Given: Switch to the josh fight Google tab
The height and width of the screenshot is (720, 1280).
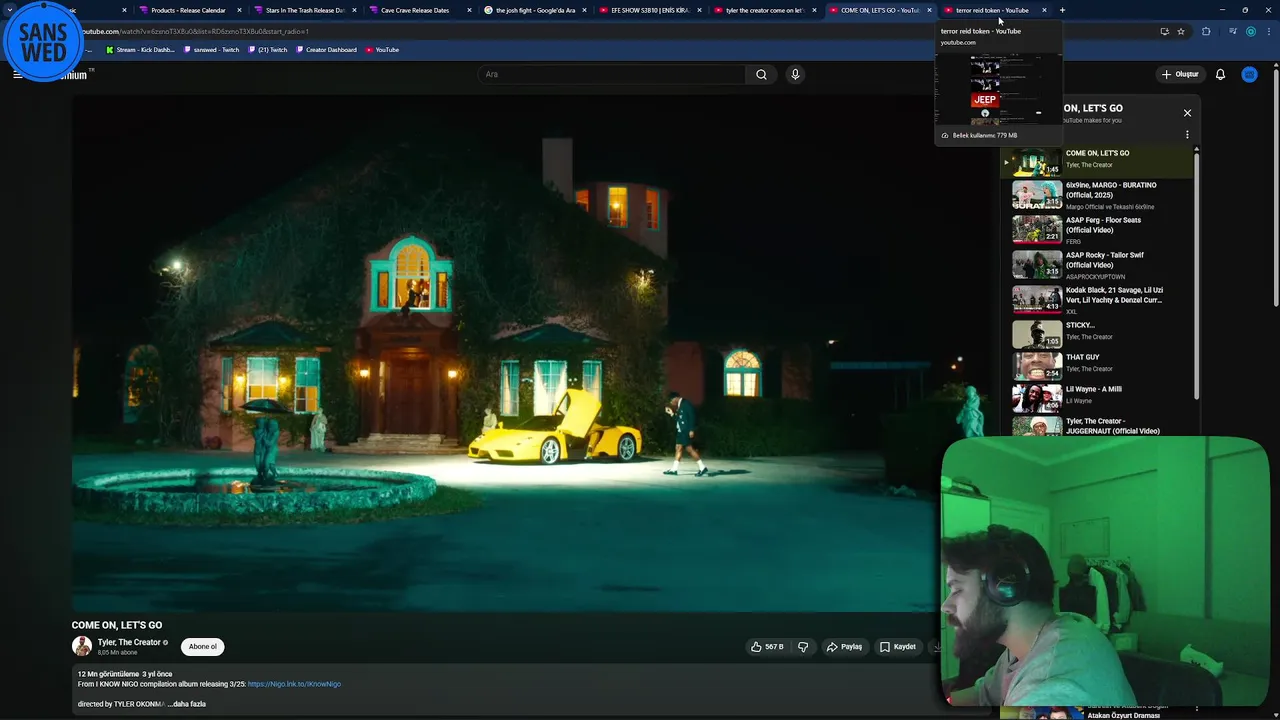Looking at the screenshot, I should point(535,10).
